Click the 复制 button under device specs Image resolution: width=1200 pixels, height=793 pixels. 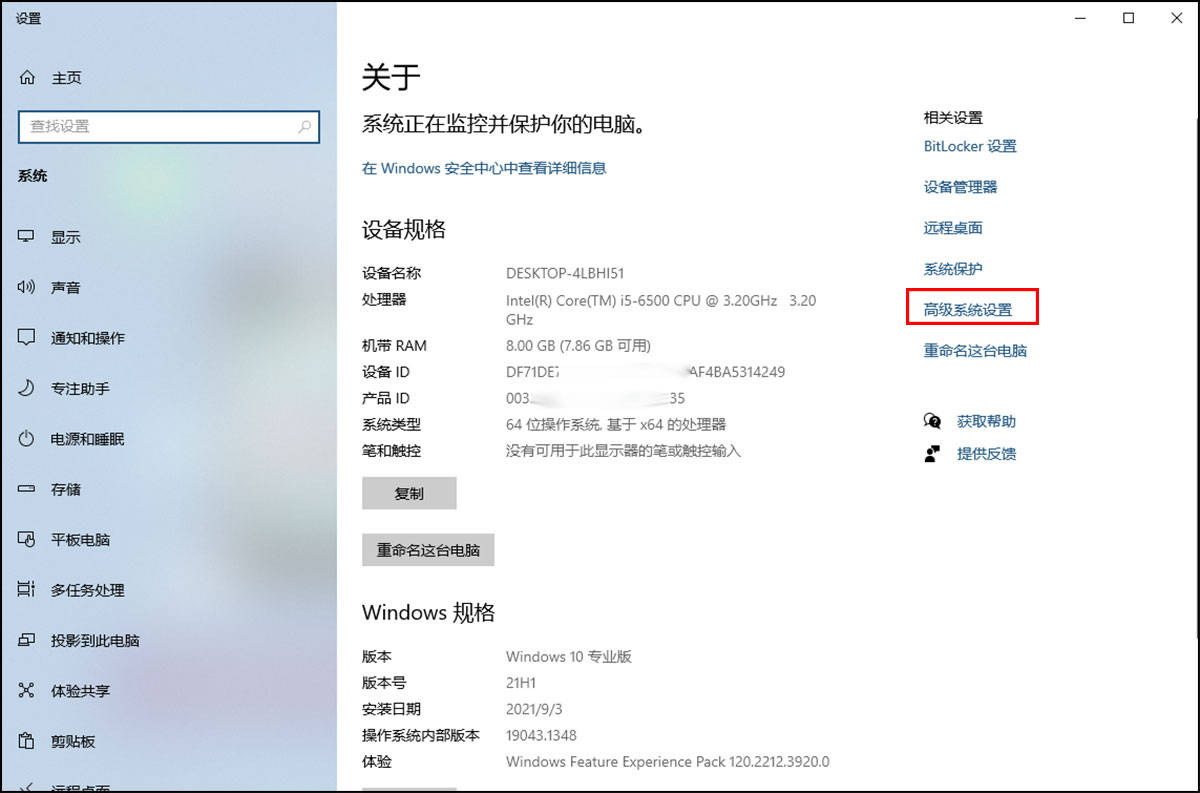[x=409, y=493]
